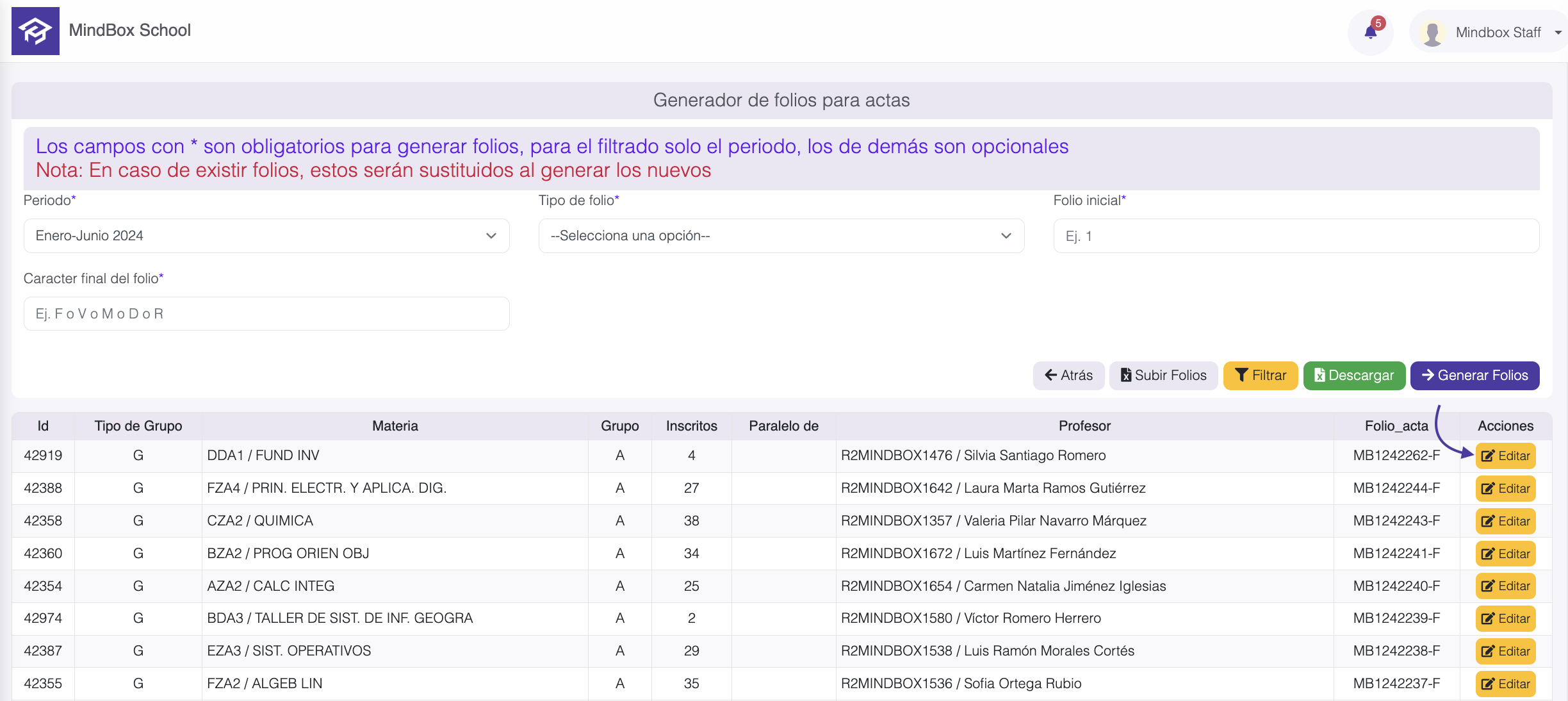
Task: Edit the AZA2 / CALC INTEG row
Action: 1505,586
